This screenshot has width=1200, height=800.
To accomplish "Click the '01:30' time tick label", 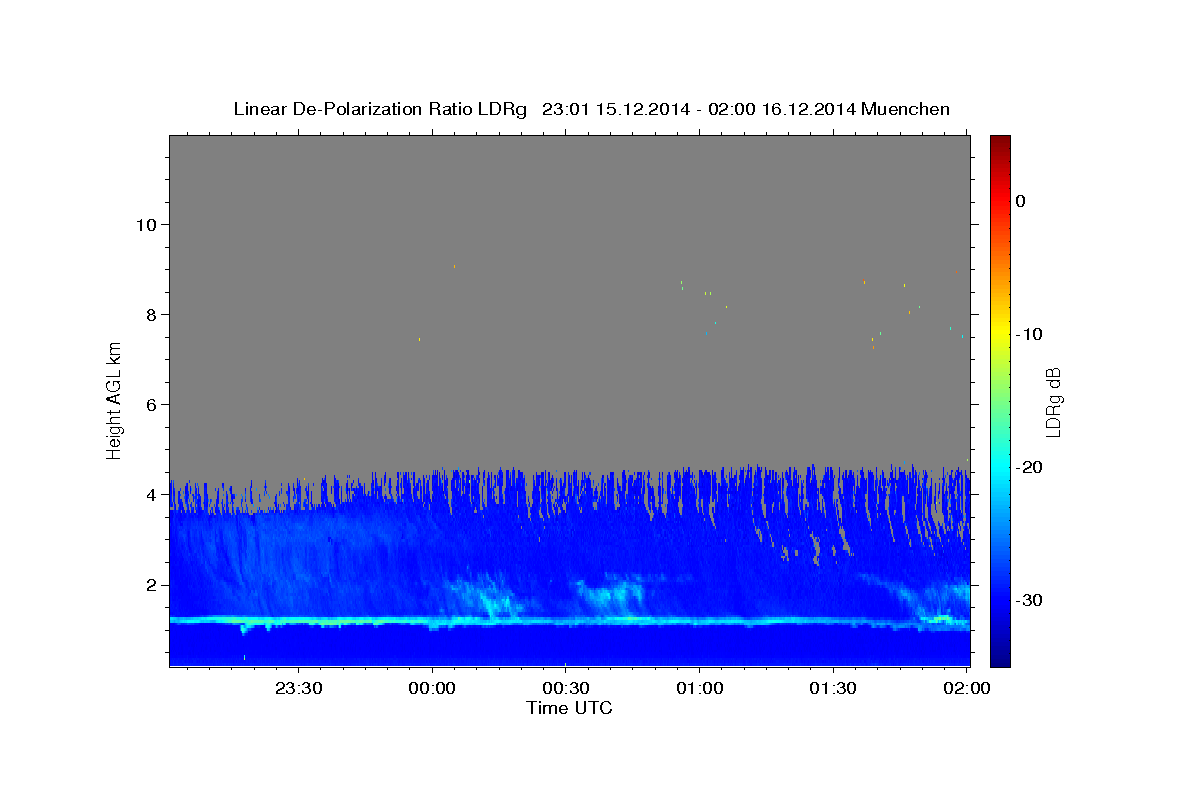I will coord(832,688).
